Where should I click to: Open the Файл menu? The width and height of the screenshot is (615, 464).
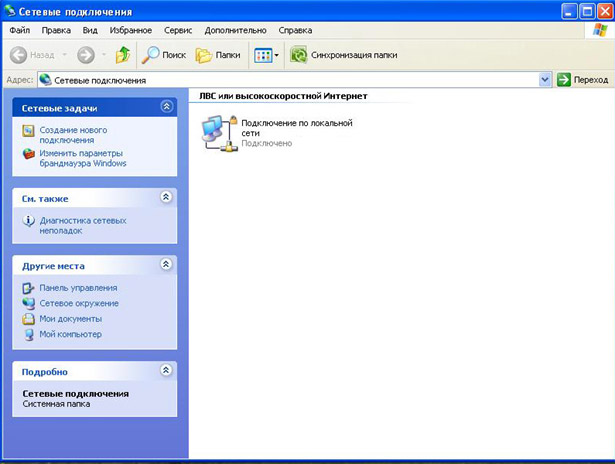20,30
